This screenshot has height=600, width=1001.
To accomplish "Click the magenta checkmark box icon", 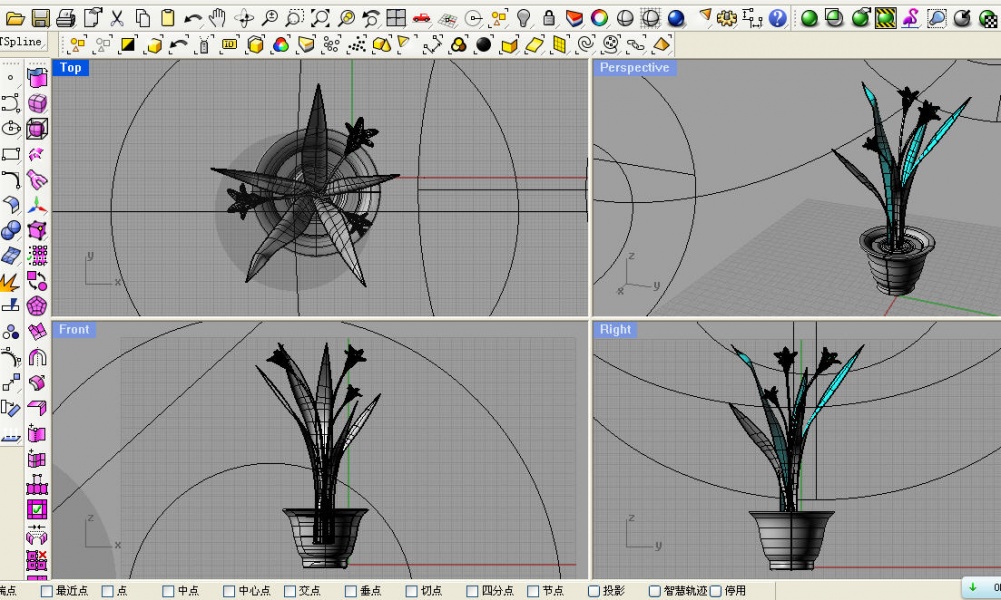I will 37,509.
